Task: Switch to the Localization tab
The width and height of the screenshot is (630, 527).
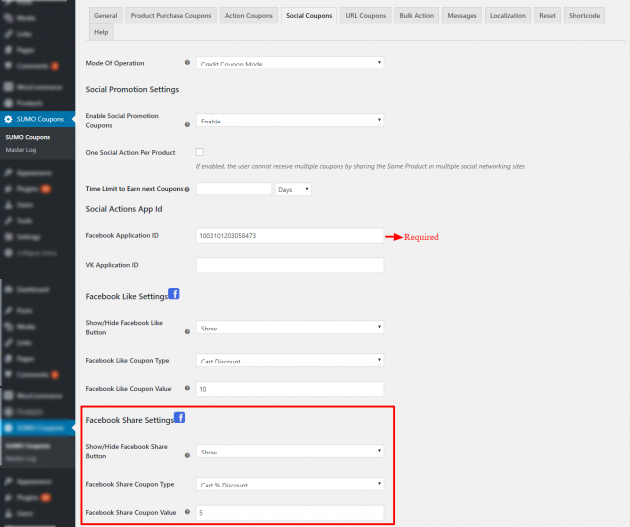Action: click(x=508, y=16)
